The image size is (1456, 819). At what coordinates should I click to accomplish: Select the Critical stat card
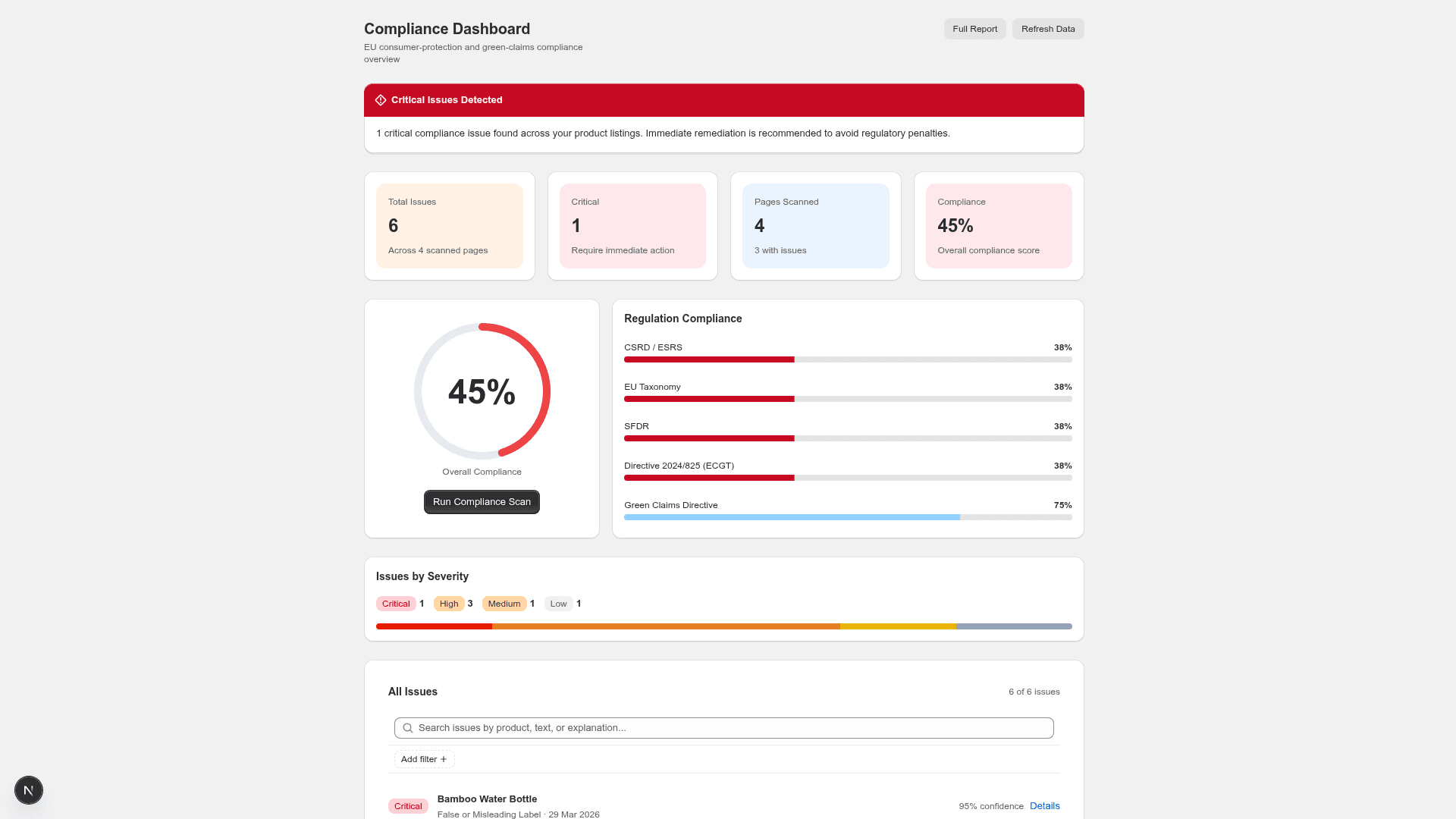pyautogui.click(x=632, y=225)
